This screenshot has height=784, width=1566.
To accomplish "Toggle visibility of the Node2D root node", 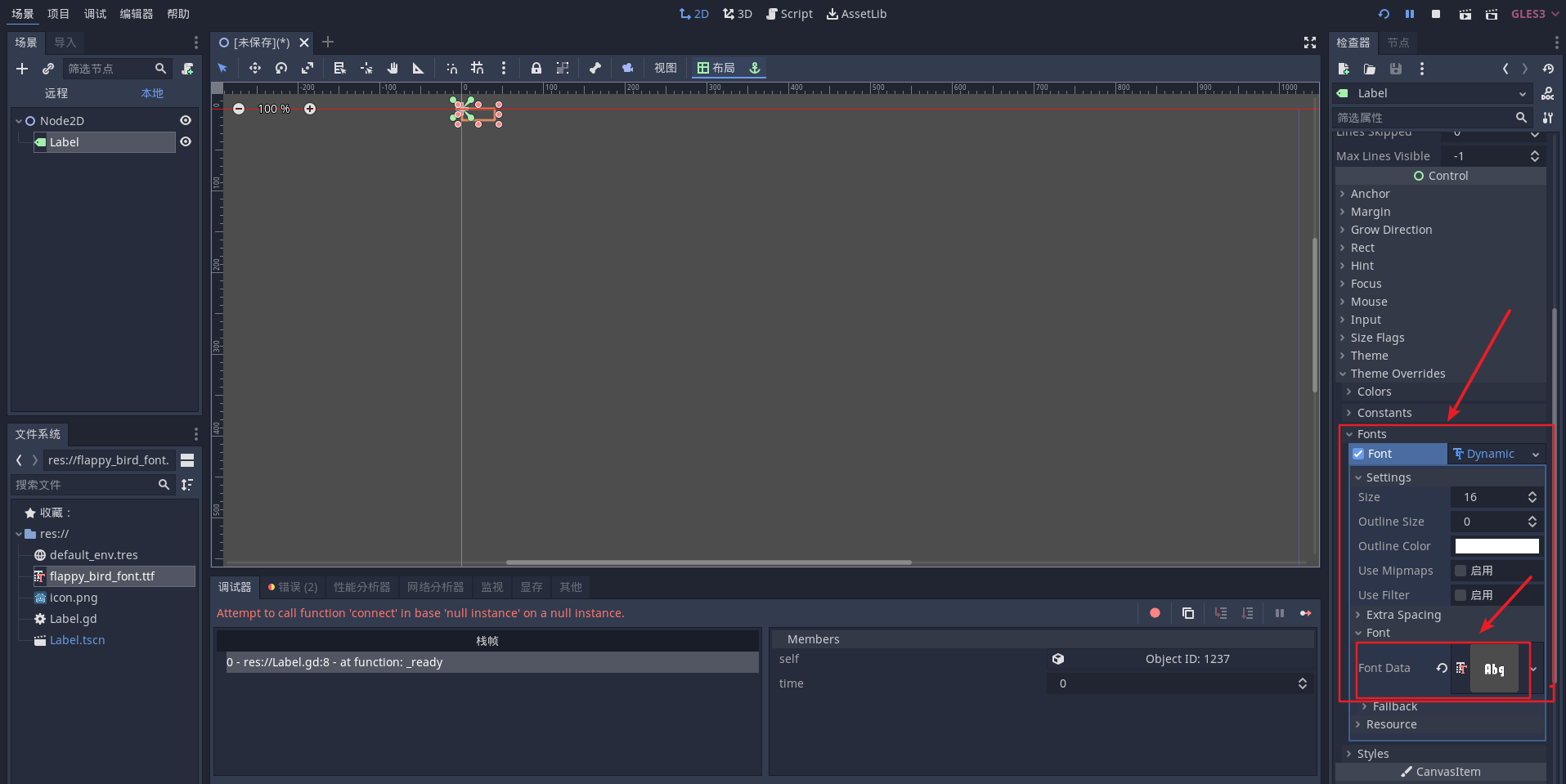I will click(x=186, y=120).
